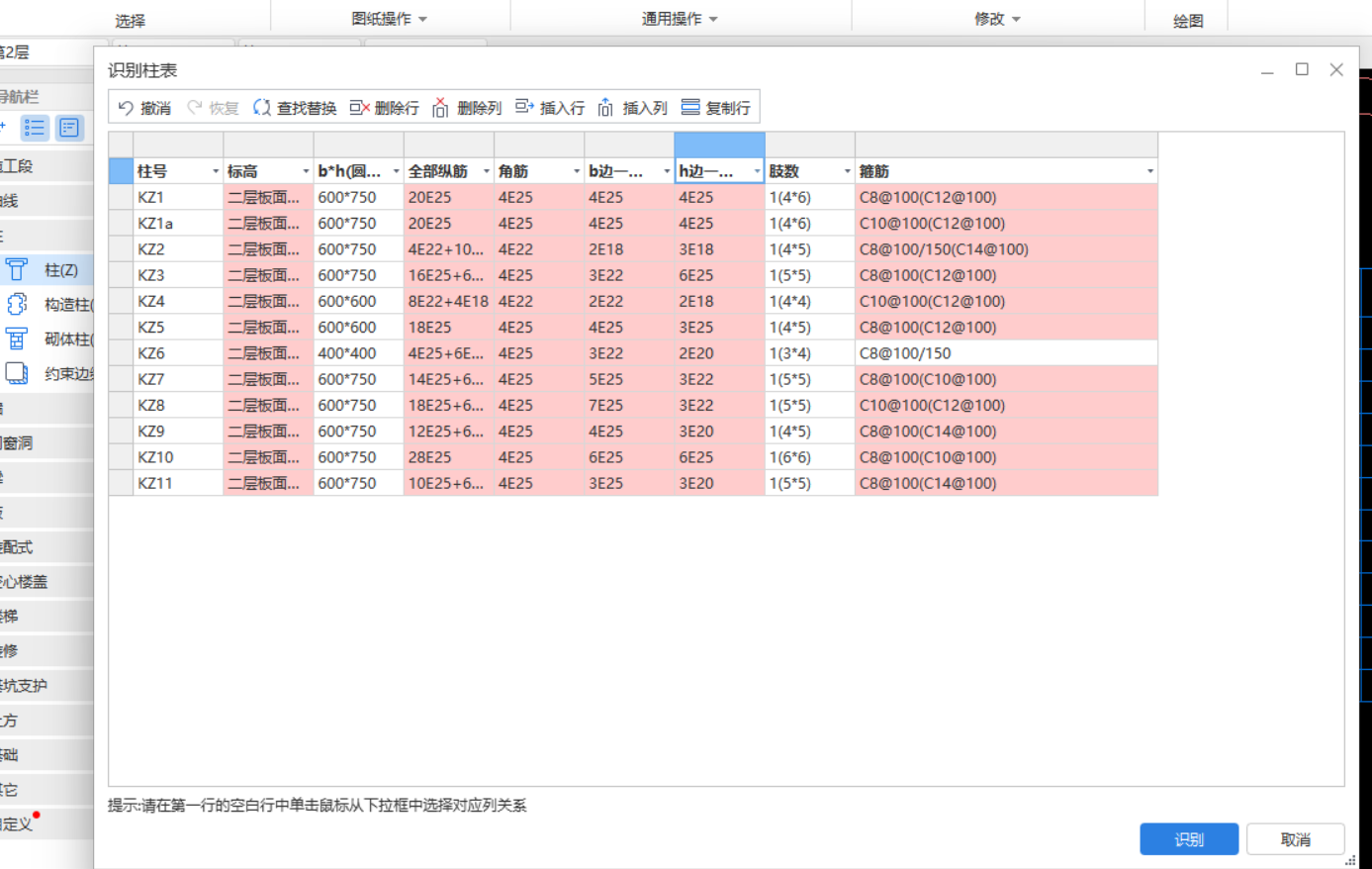Open the 柱号 column header dropdown
The image size is (1372, 869).
tap(216, 172)
